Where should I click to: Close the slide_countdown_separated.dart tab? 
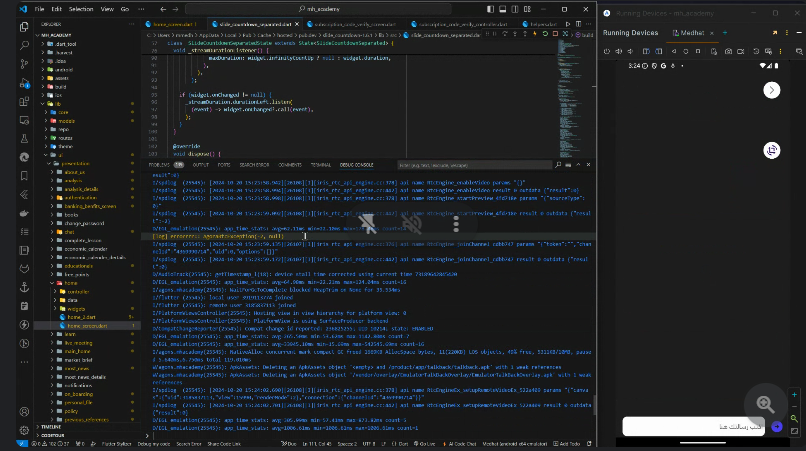pos(297,24)
